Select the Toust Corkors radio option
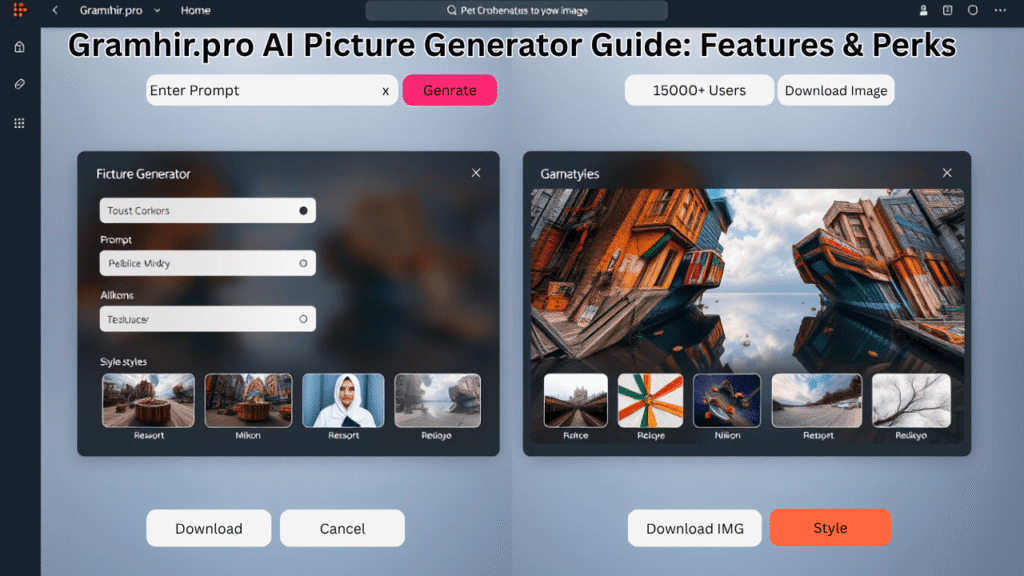Screen dimensions: 1024x576 [303, 211]
